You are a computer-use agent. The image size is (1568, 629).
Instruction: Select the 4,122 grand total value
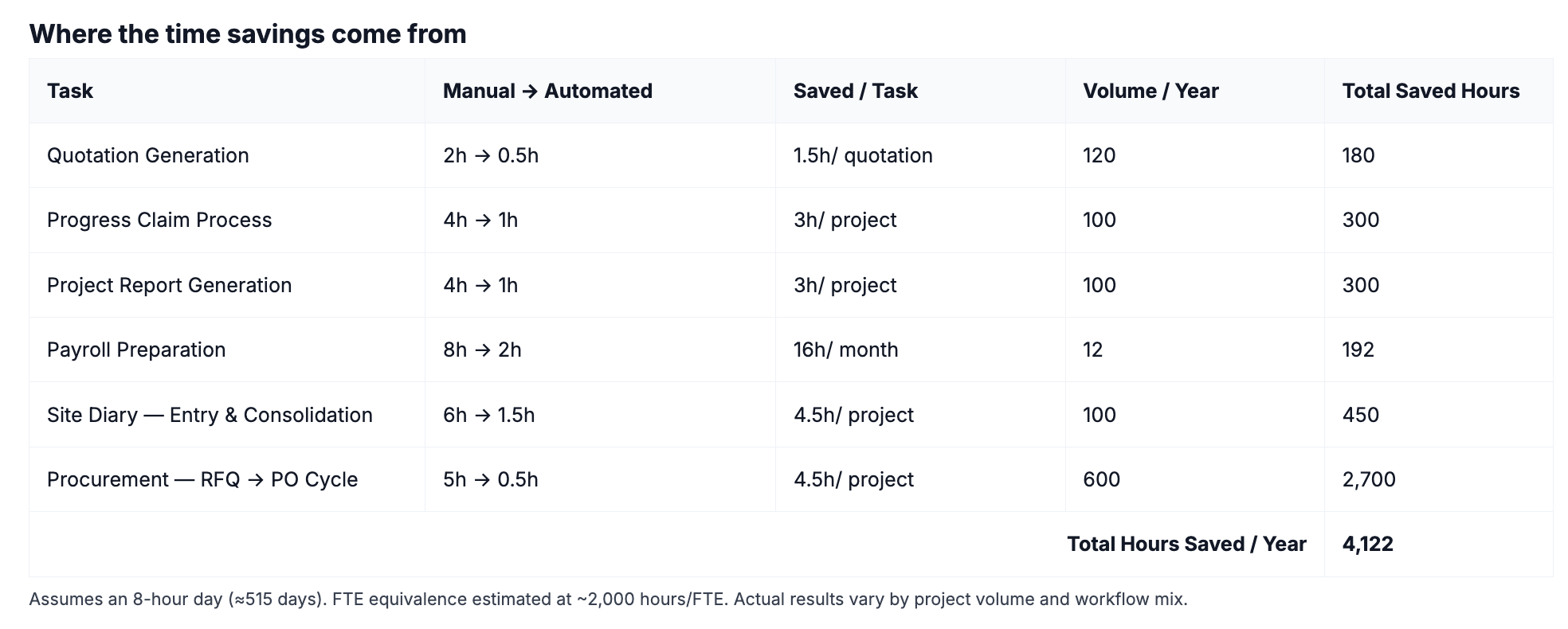(1368, 544)
